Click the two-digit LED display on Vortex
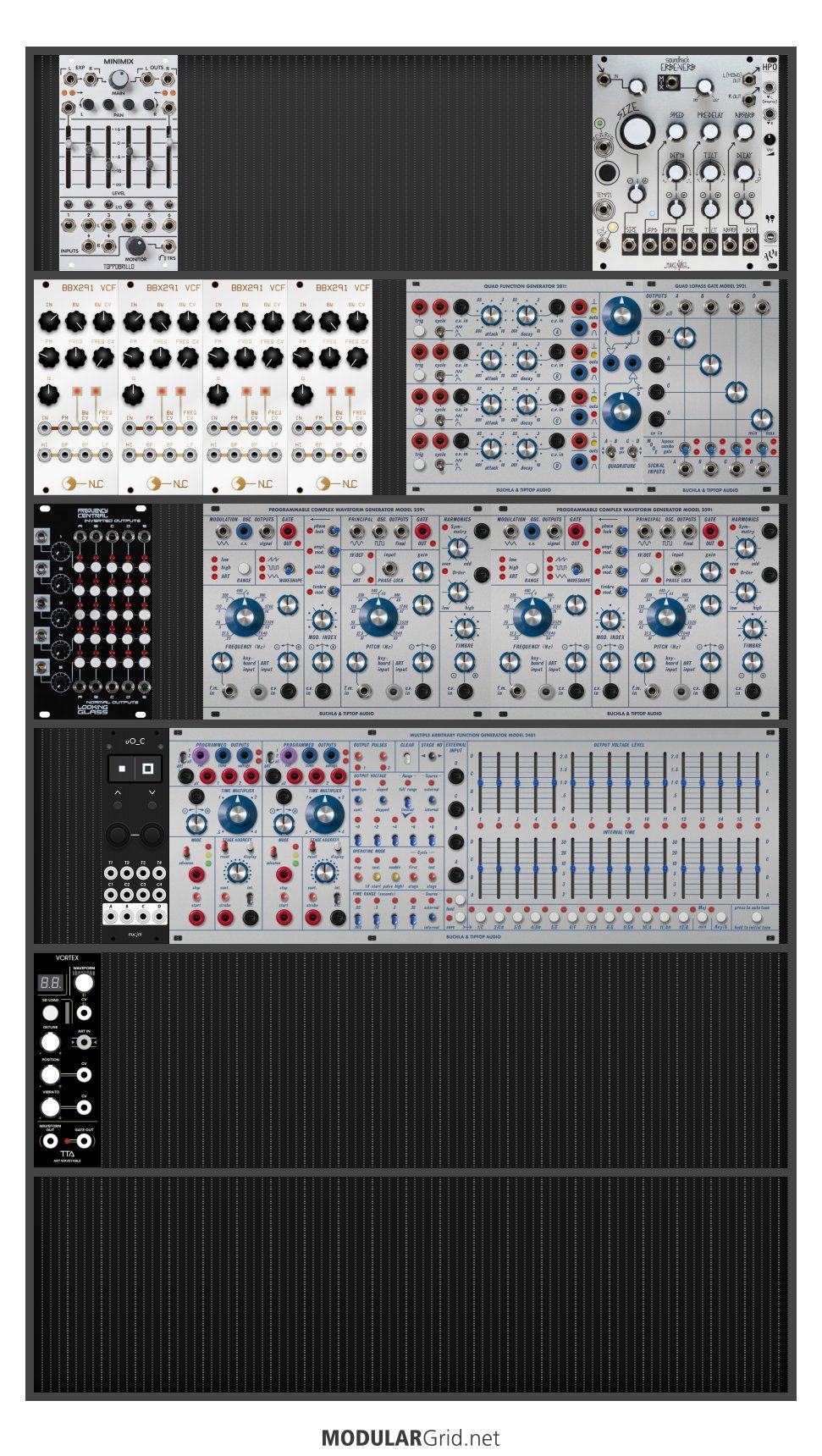This screenshot has width=822, height=1456. (x=51, y=983)
